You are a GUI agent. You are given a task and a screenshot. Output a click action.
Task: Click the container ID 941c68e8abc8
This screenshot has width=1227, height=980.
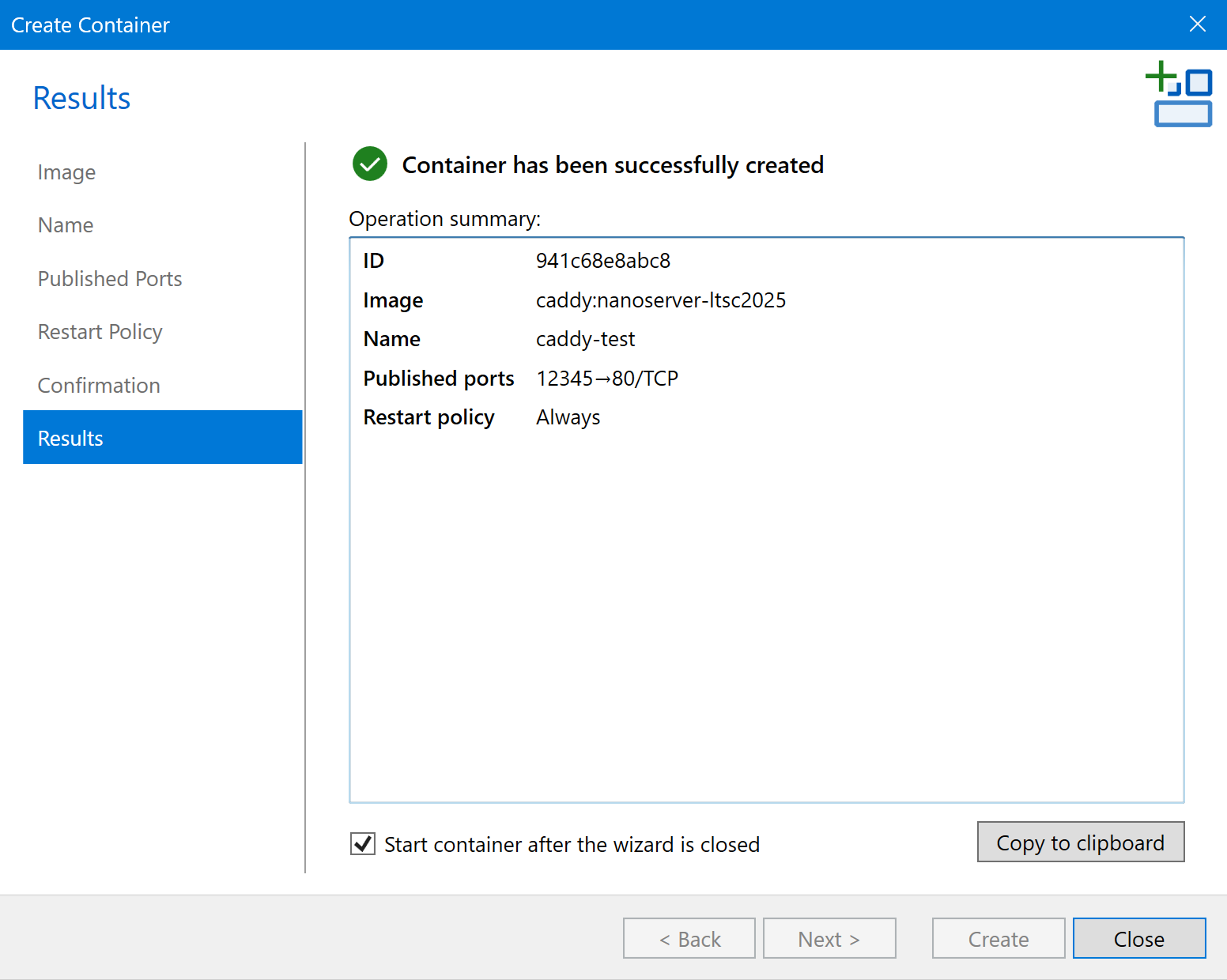pyautogui.click(x=602, y=261)
